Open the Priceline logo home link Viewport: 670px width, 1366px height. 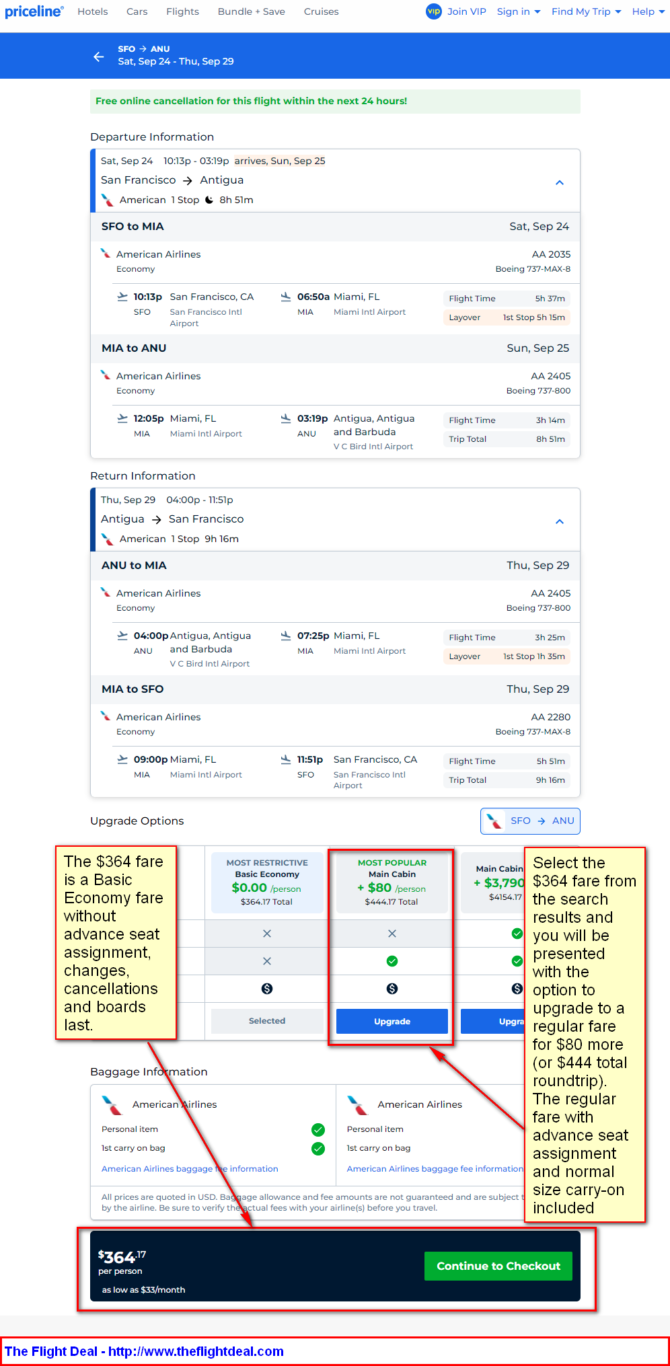coord(34,11)
